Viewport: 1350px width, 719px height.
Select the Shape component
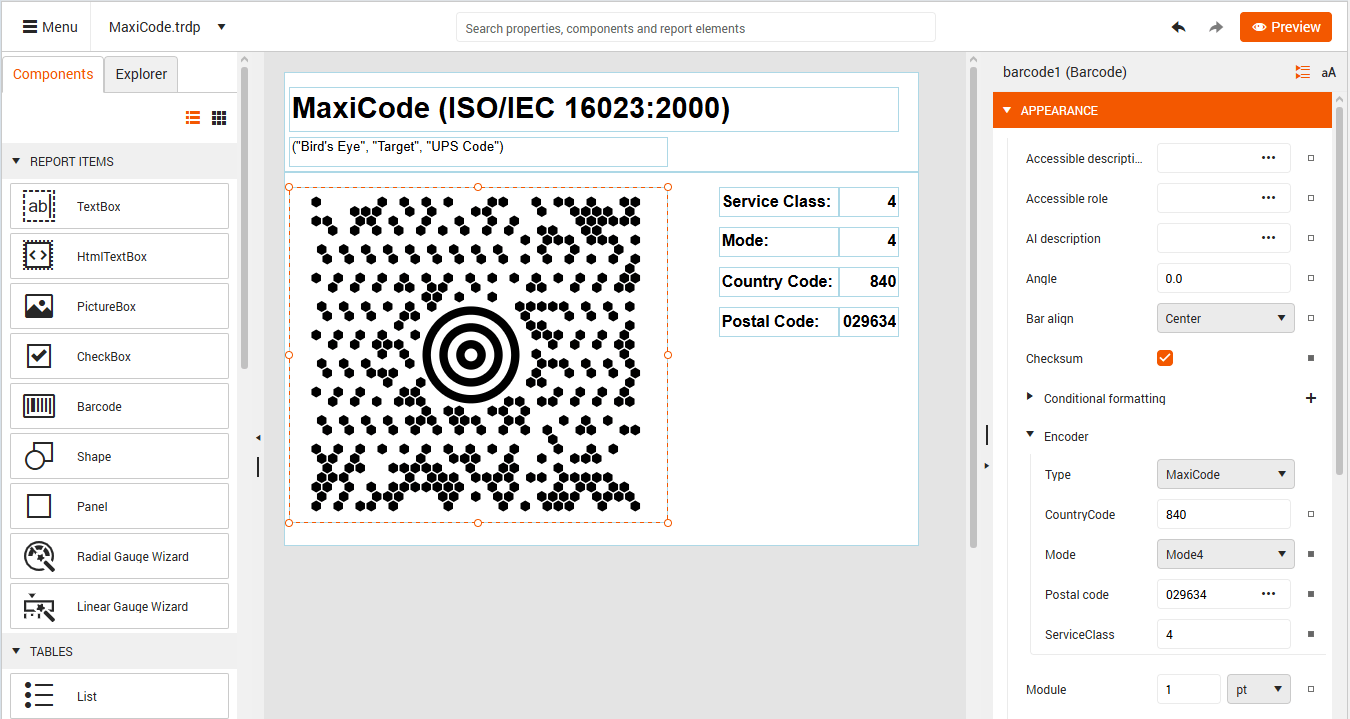(x=119, y=456)
